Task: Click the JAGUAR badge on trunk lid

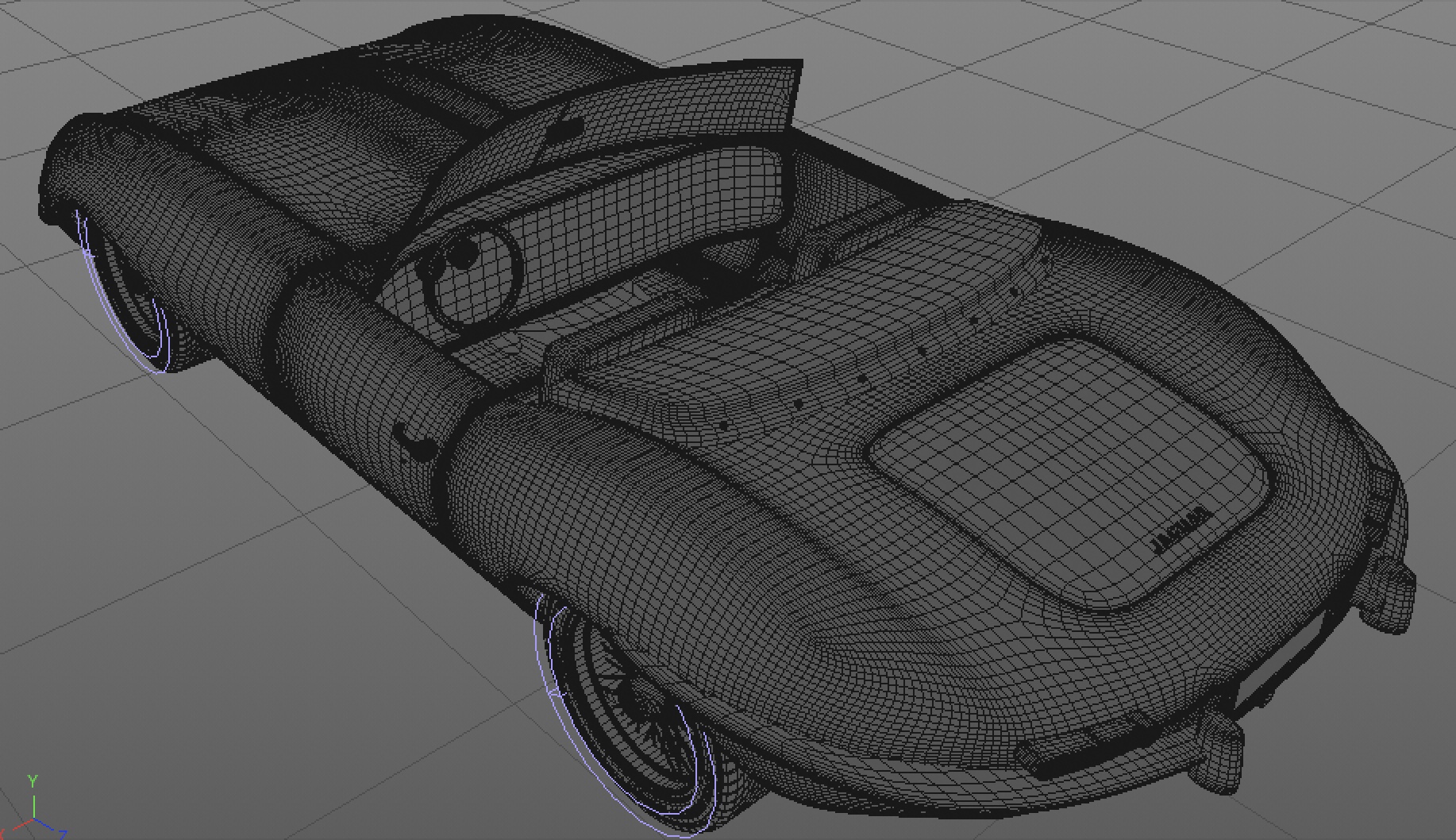Action: tap(1181, 530)
